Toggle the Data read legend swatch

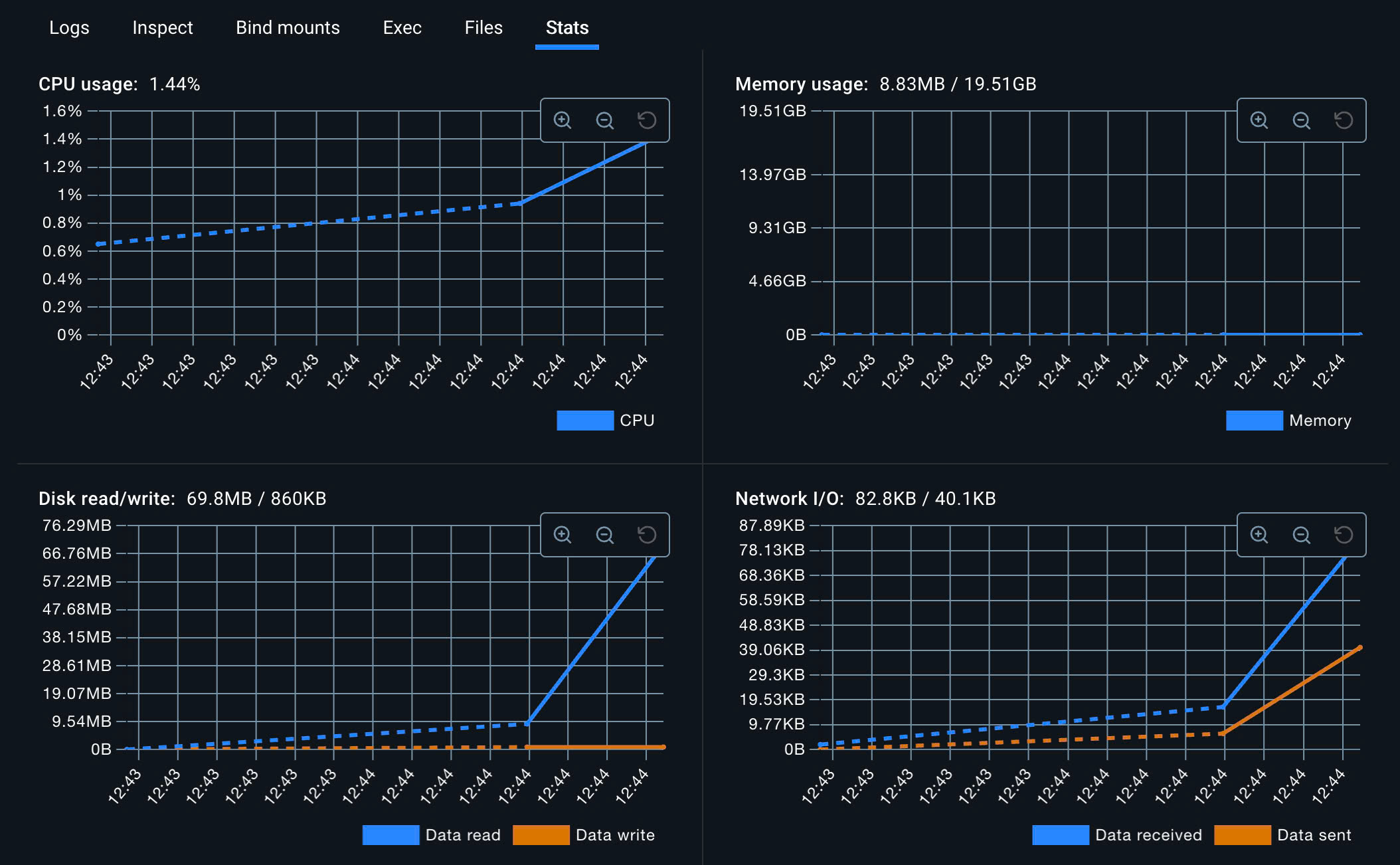click(391, 835)
